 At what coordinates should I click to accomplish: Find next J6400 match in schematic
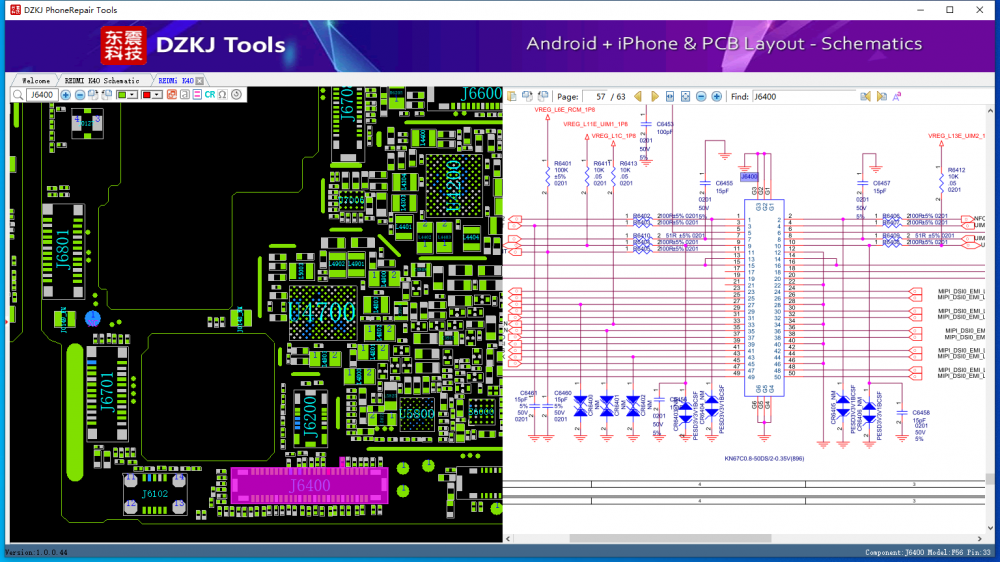pyautogui.click(x=882, y=96)
